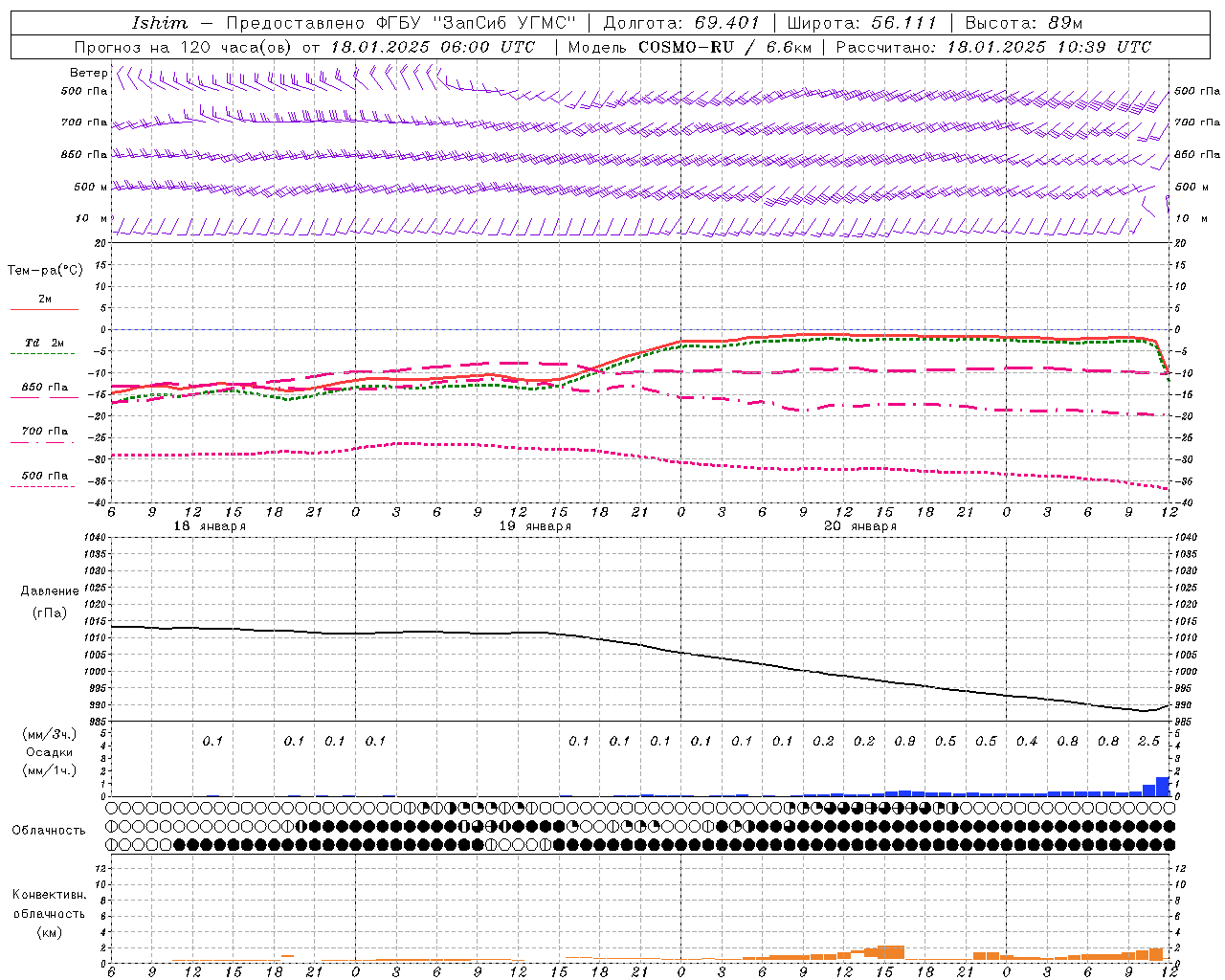This screenshot has height=980, width=1225.
Task: Click the "0.9" precipitation value
Action: [904, 742]
